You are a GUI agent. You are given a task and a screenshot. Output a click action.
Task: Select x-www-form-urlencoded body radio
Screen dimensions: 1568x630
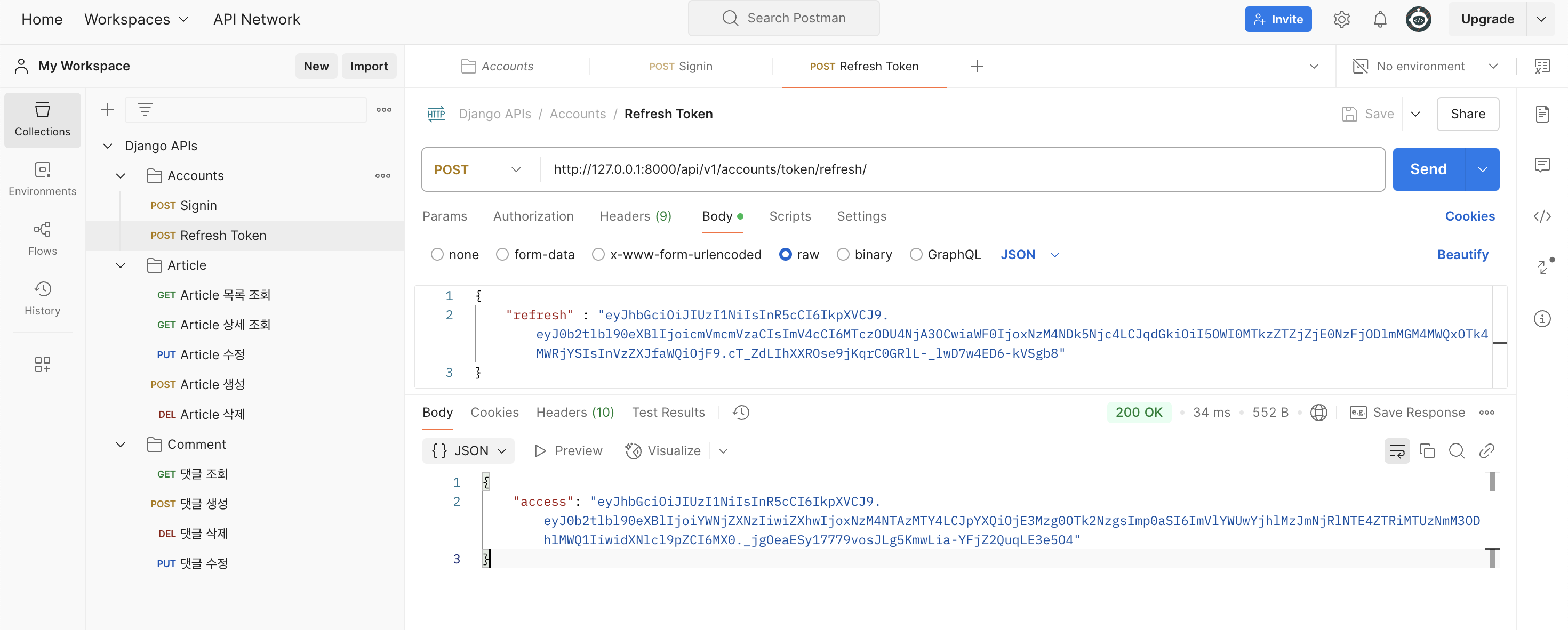598,254
